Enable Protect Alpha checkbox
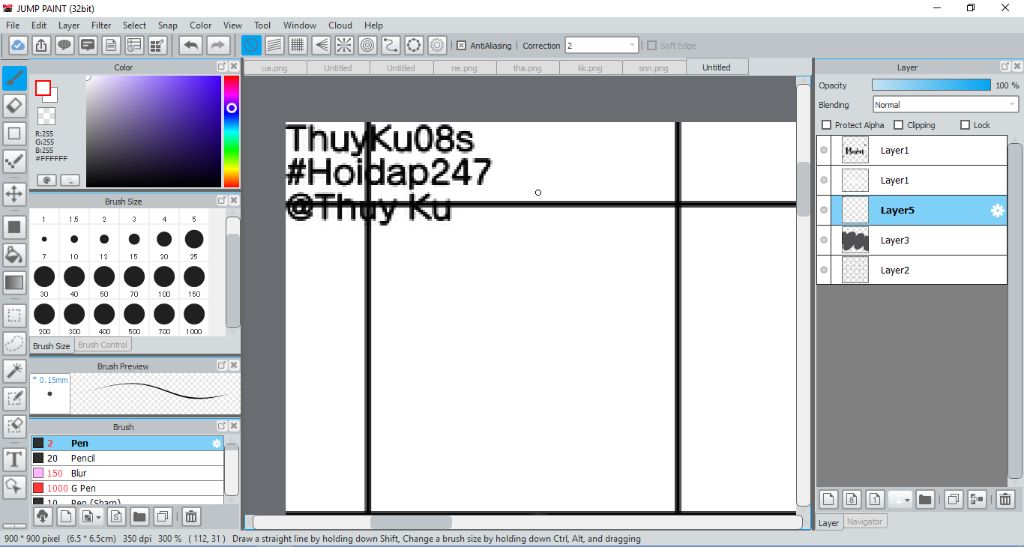Screen dimensions: 1024x547 tap(826, 125)
